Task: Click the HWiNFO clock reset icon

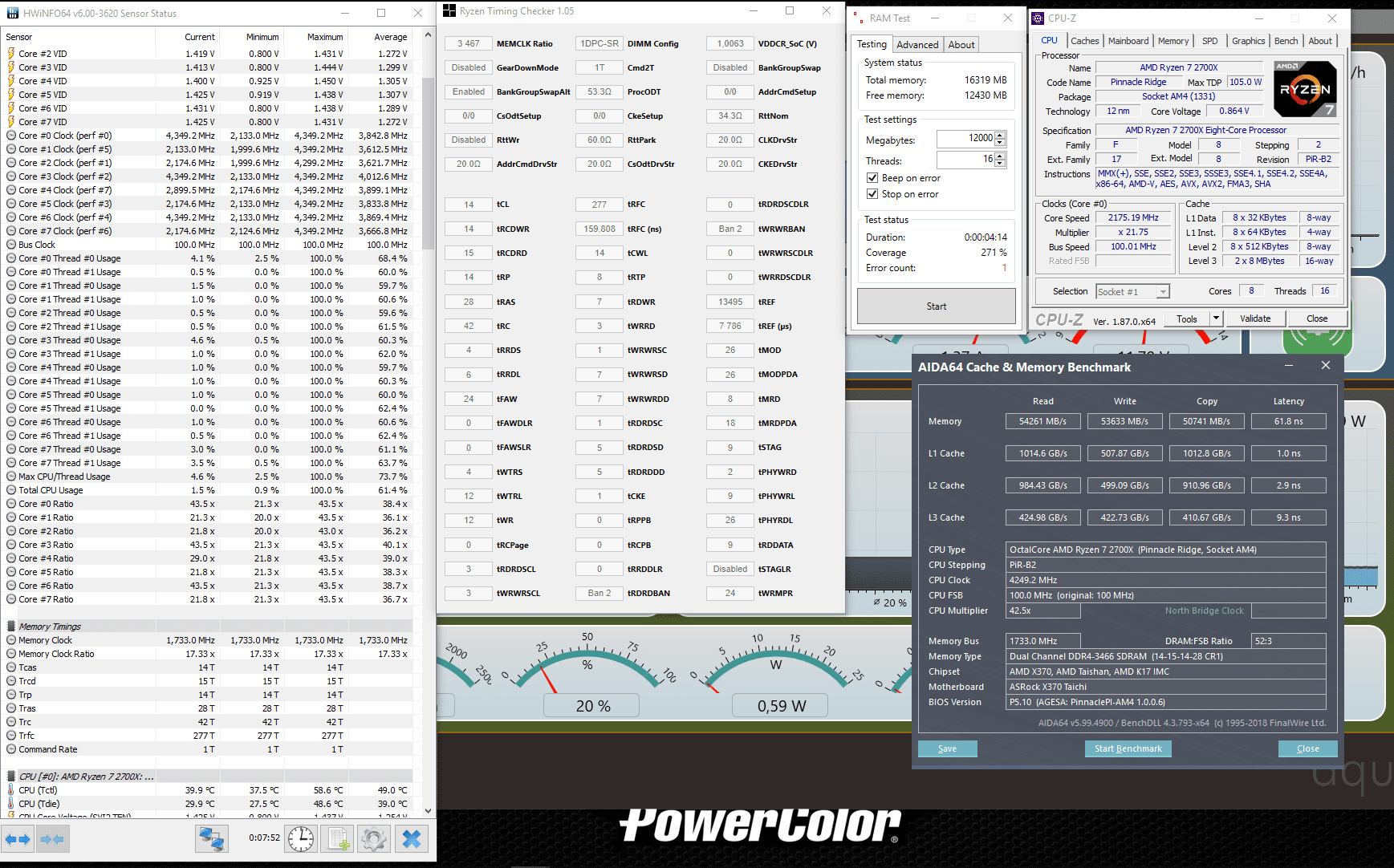Action: pyautogui.click(x=301, y=839)
